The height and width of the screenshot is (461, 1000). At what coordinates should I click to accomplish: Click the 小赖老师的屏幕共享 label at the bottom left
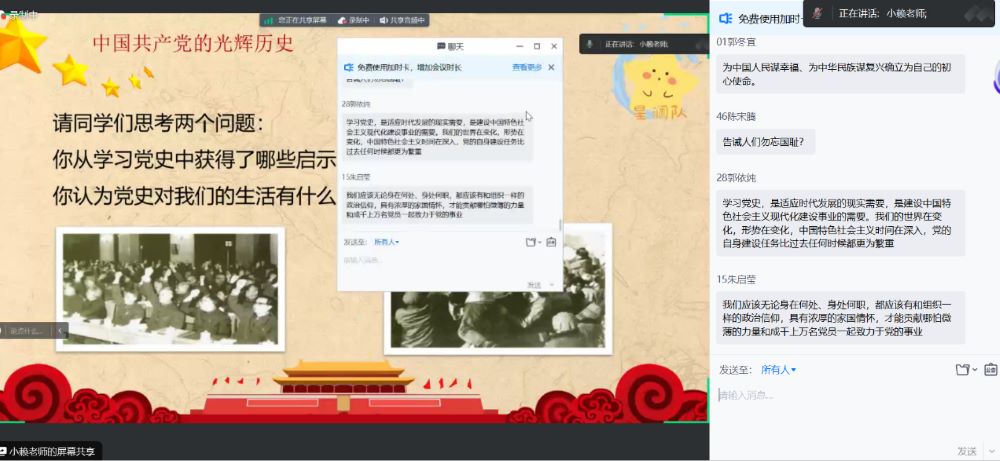pyautogui.click(x=52, y=451)
